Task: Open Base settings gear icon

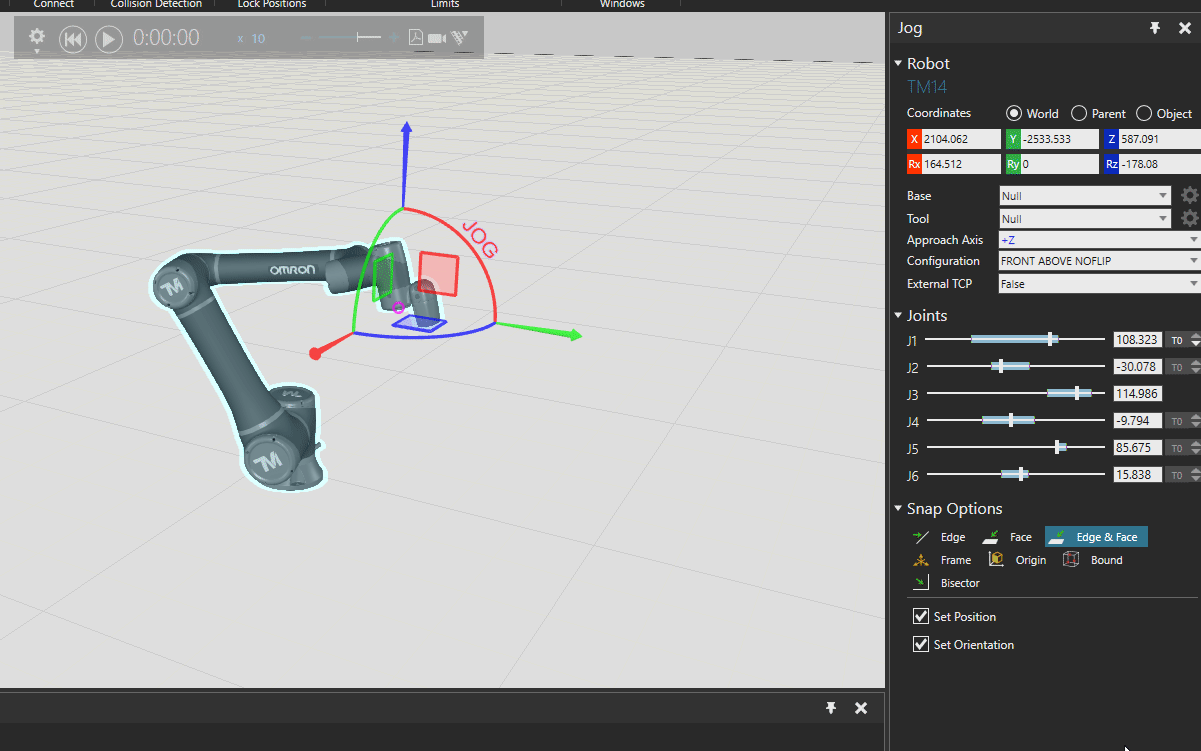Action: point(1189,195)
